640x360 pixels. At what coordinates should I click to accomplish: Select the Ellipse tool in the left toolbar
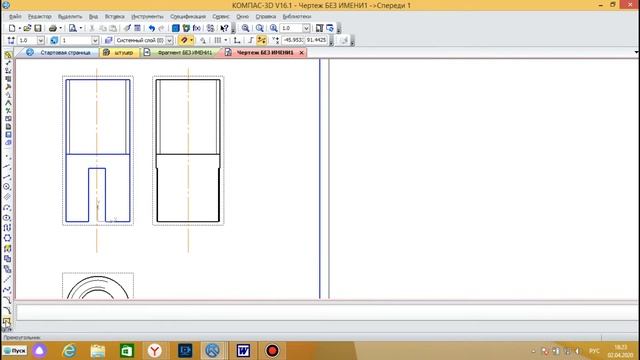tap(7, 218)
